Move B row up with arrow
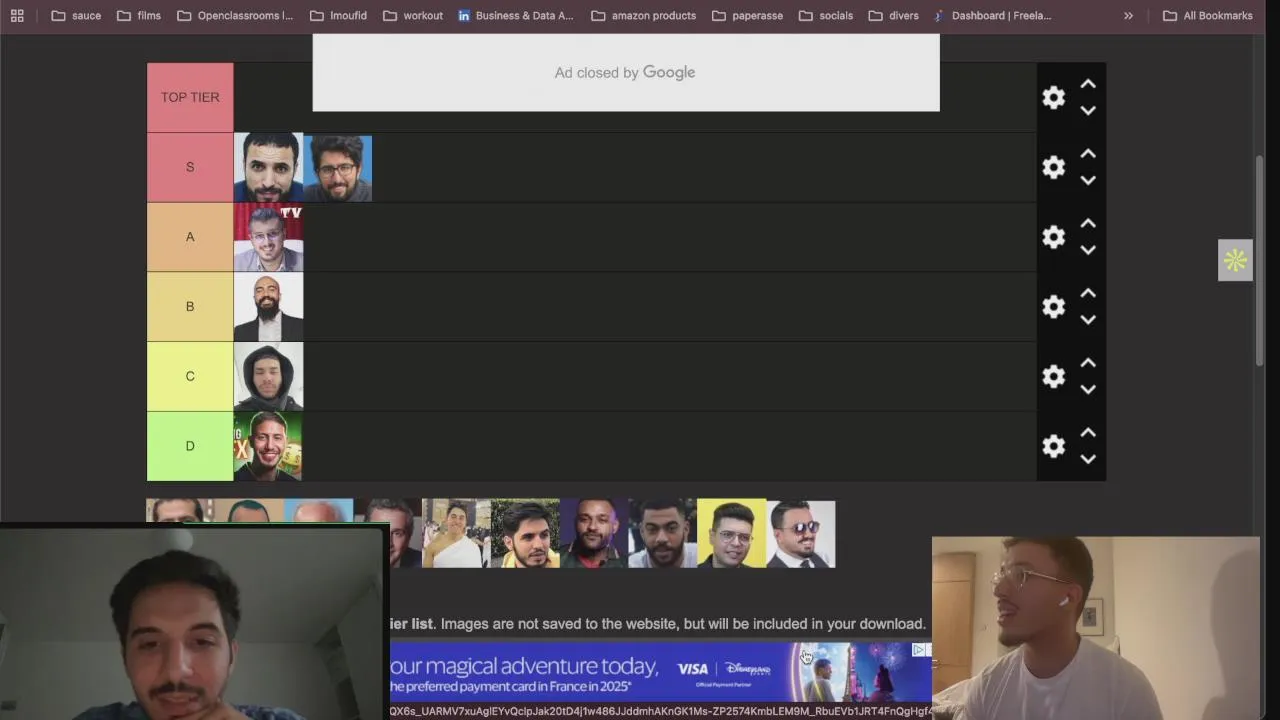Image resolution: width=1280 pixels, height=720 pixels. click(1088, 294)
